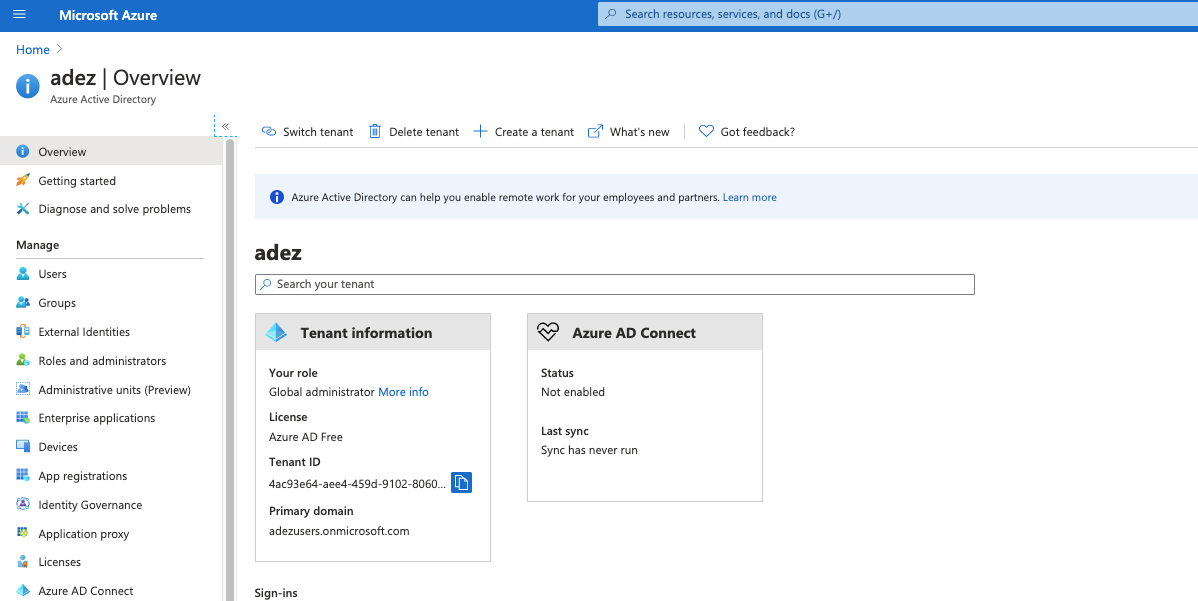Click the App registrations icon
Screen dimensions: 1198x601
[x=23, y=476]
